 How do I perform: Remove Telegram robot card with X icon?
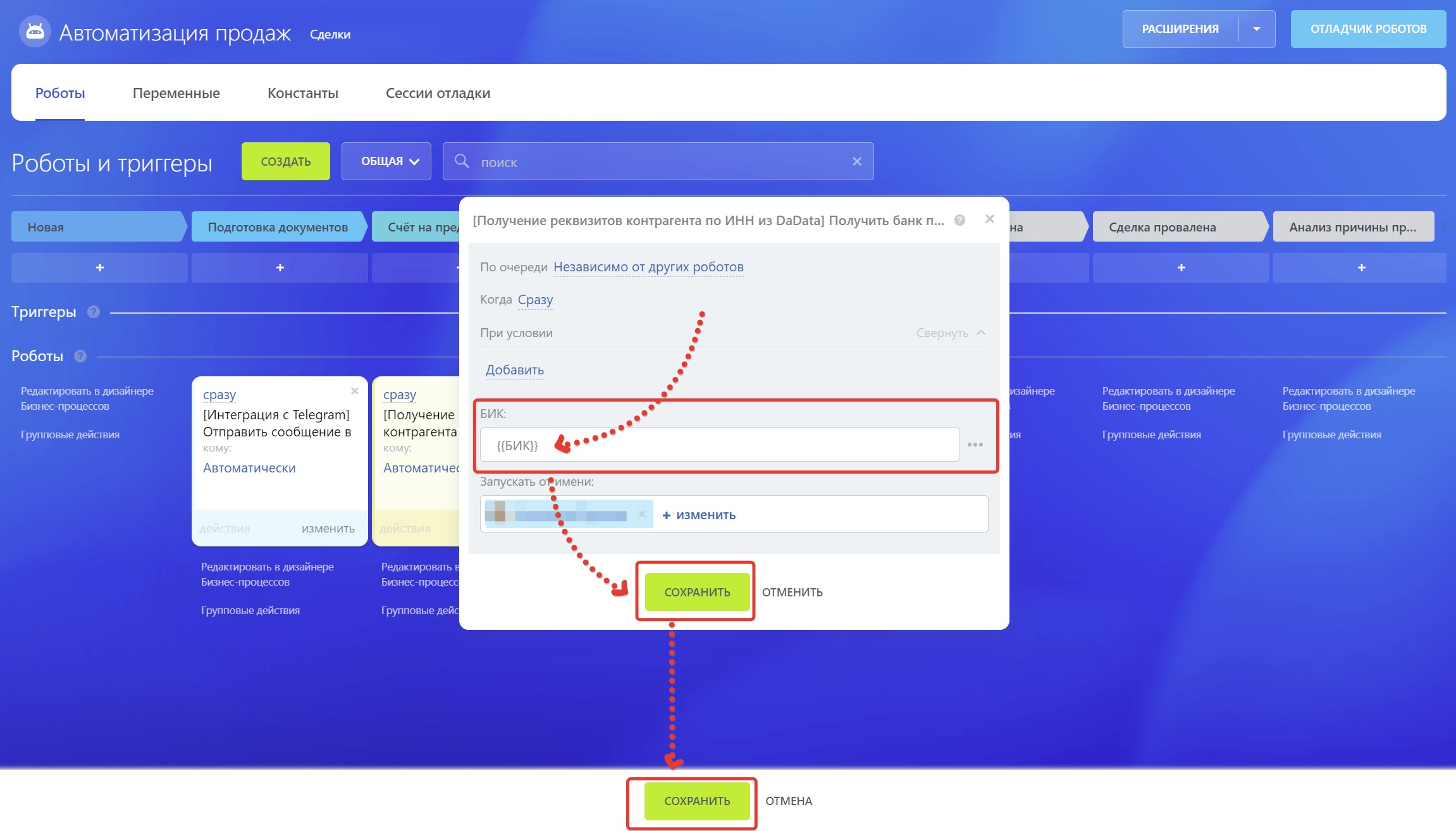coord(355,391)
